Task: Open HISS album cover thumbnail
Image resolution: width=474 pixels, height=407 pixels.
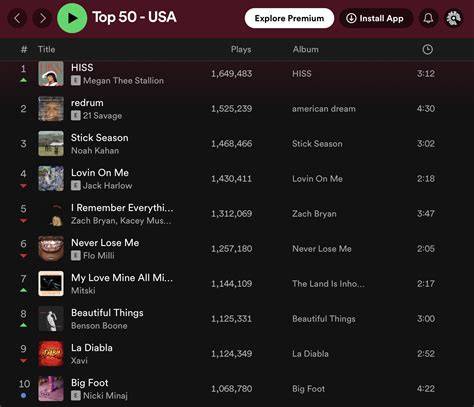Action: 51,74
